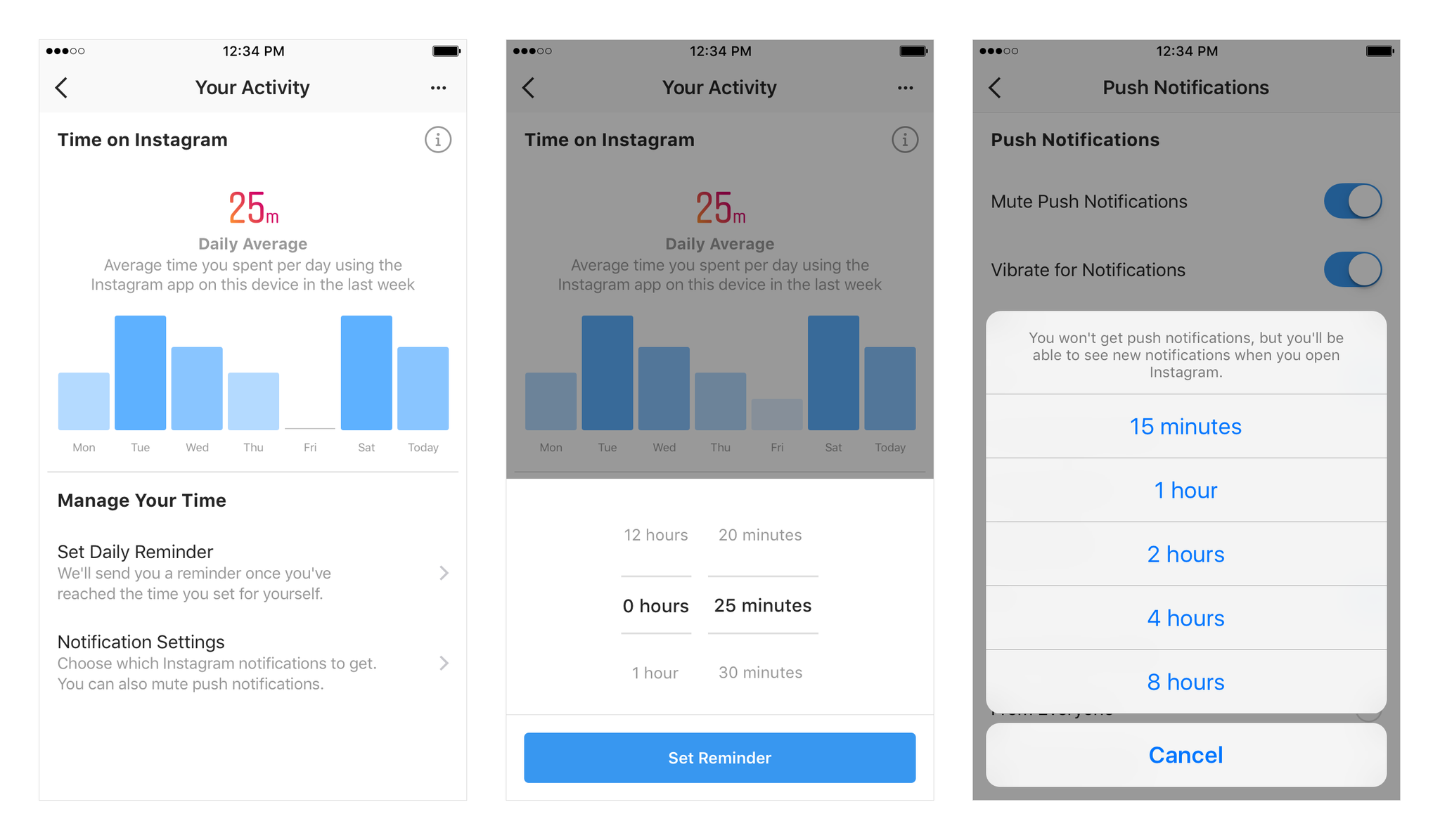Viewport: 1440px width, 840px height.
Task: Tap the back arrow on first Your Activity screen
Action: click(62, 85)
